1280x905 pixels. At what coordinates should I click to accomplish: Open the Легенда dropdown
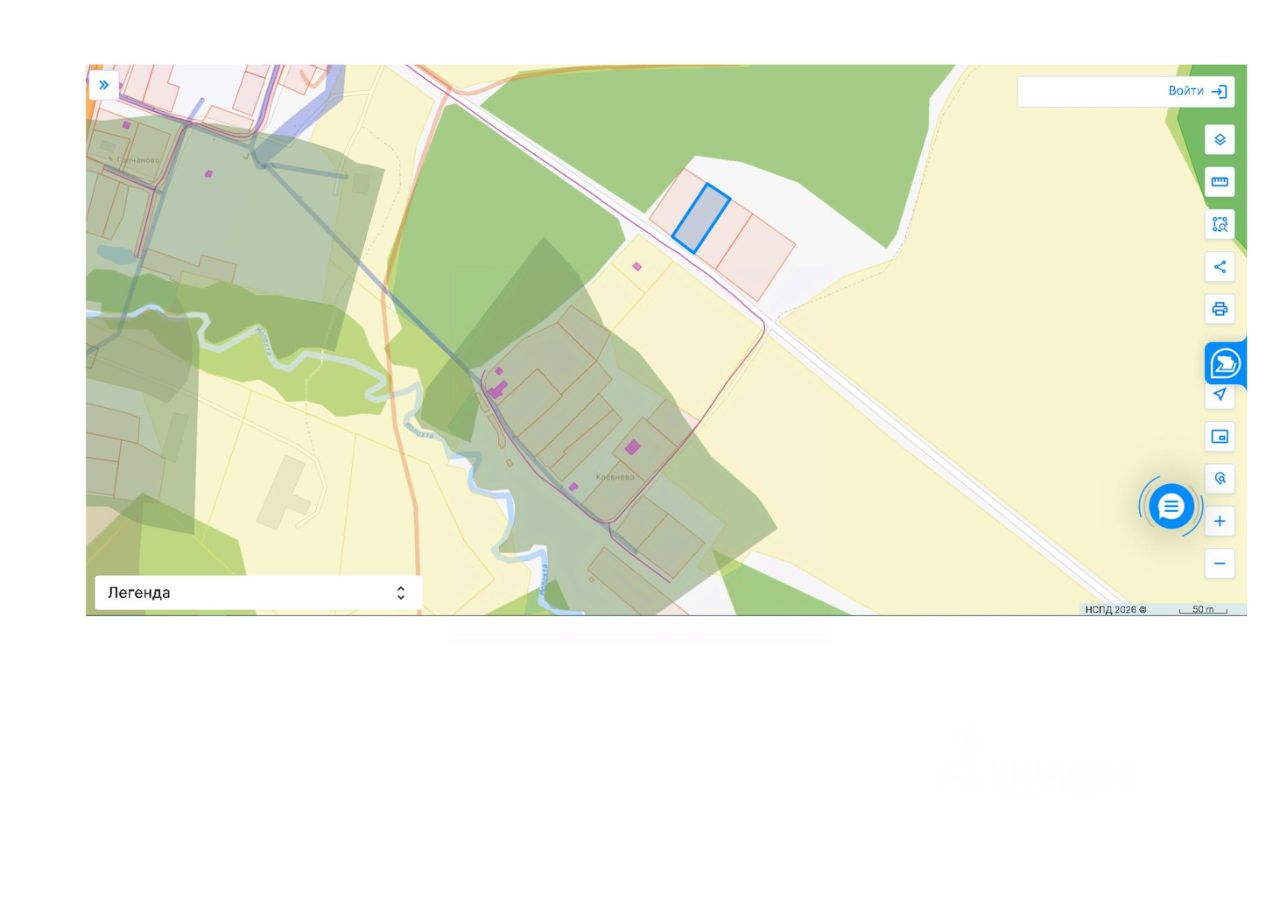[x=258, y=592]
